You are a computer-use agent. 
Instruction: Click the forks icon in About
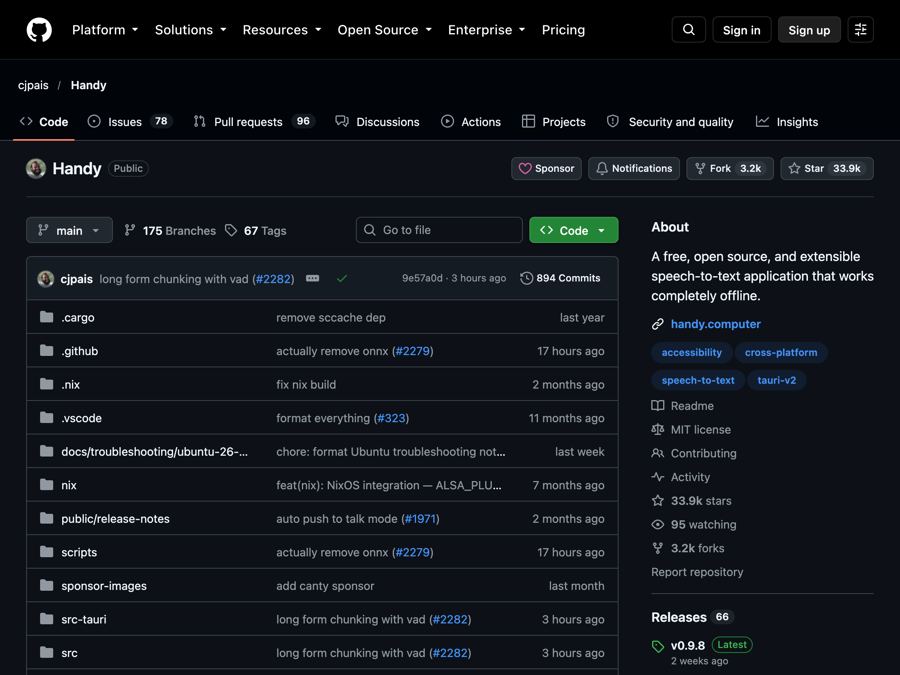pos(658,548)
